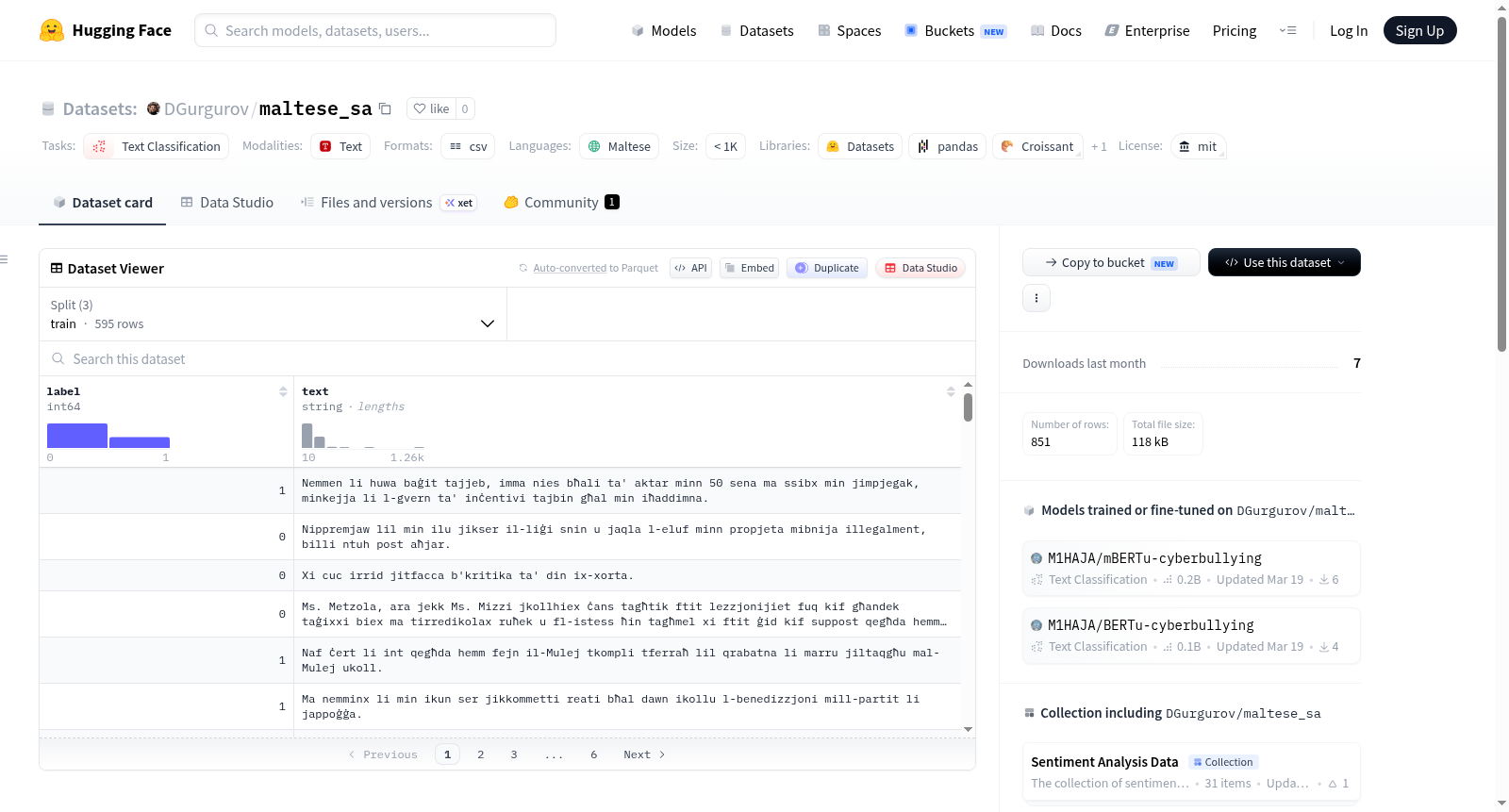Click row starting 'Xi cuc irrid jitfacca'

500,575
